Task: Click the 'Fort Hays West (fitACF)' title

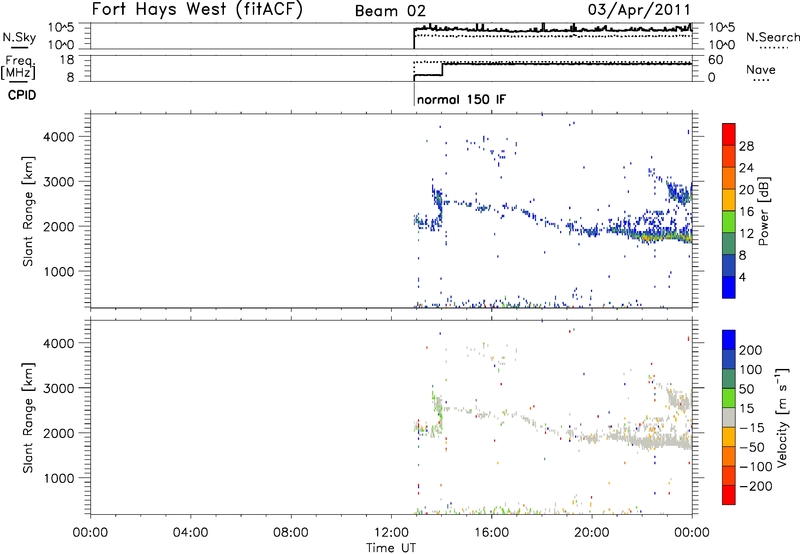Action: (x=197, y=9)
